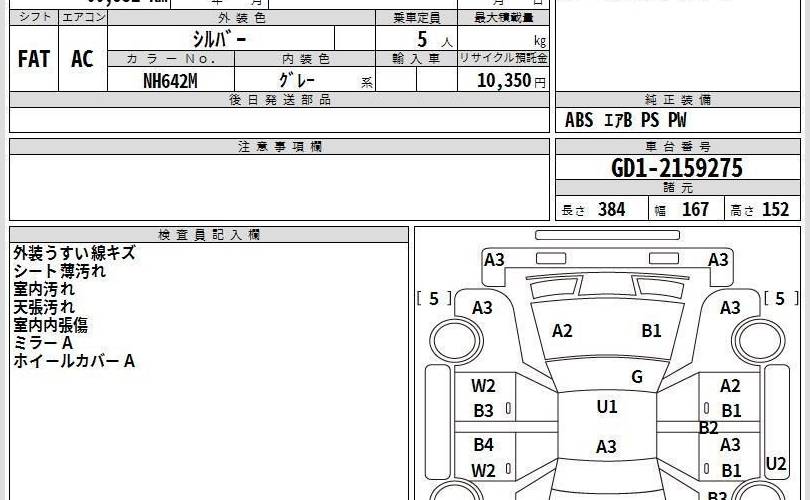Select chassis number GD1-2159275
810x500 pixels.
pos(676,168)
